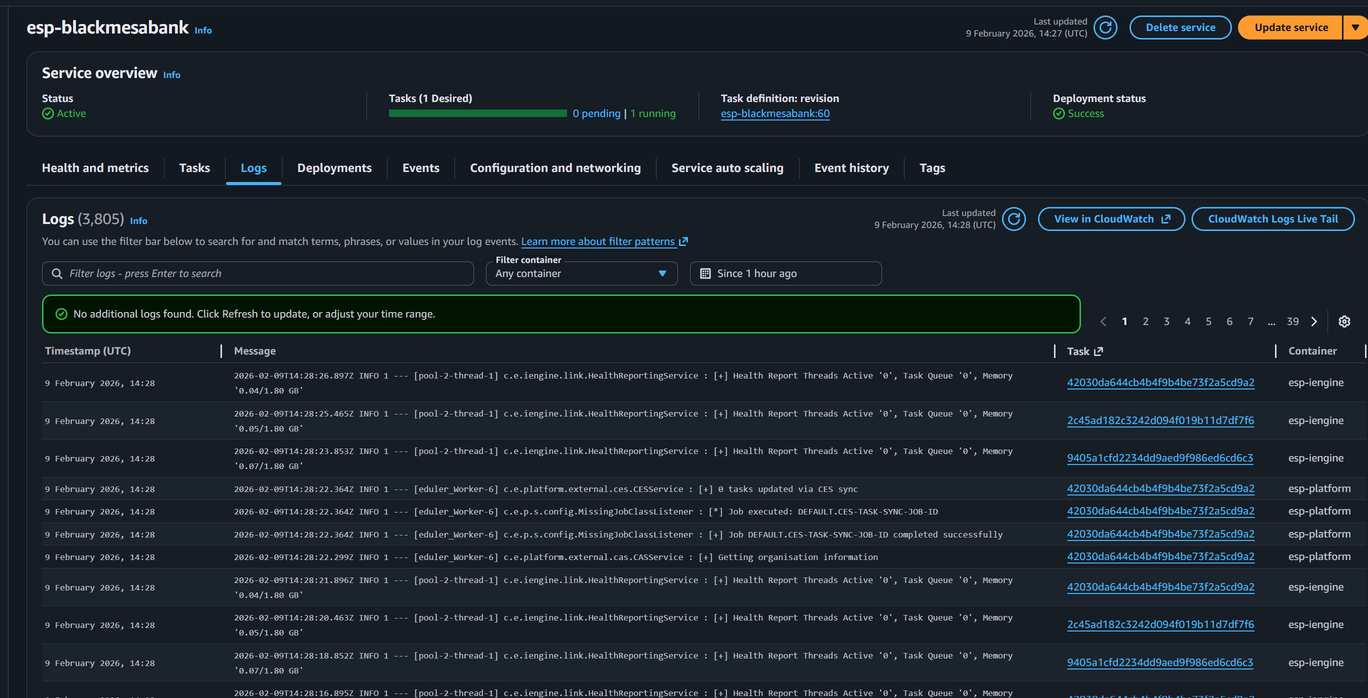
Task: Open task definition esp-blackmesabank:60 link
Action: (775, 114)
